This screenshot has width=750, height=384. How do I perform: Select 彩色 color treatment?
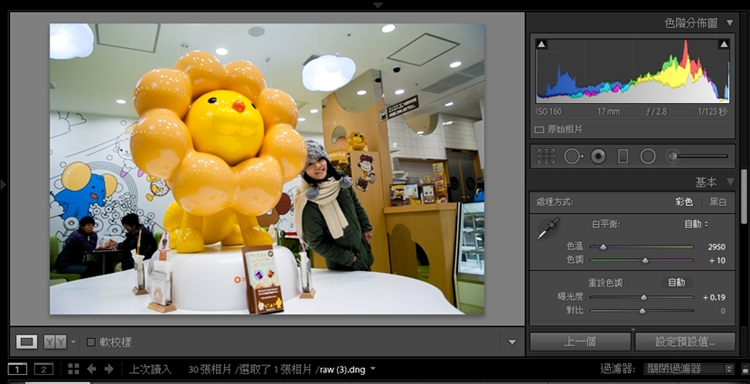tap(684, 202)
